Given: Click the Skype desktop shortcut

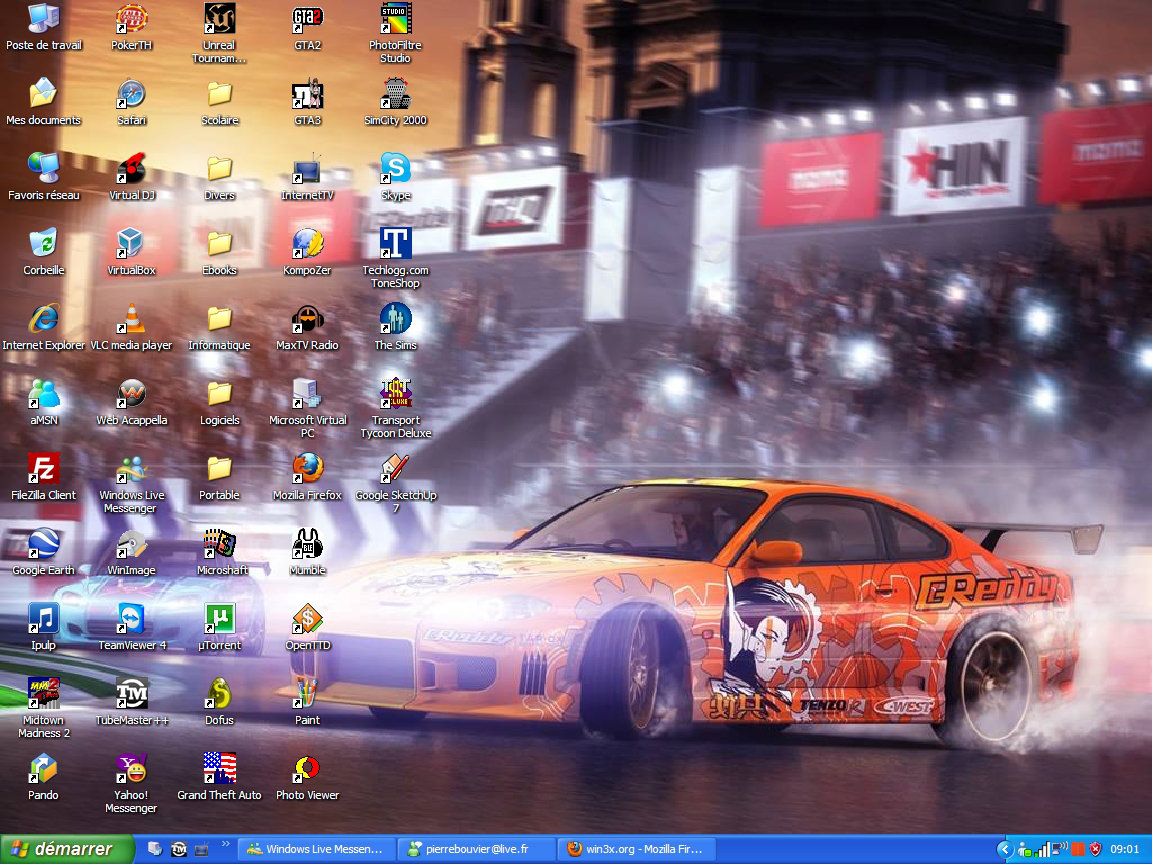Looking at the screenshot, I should [x=395, y=169].
